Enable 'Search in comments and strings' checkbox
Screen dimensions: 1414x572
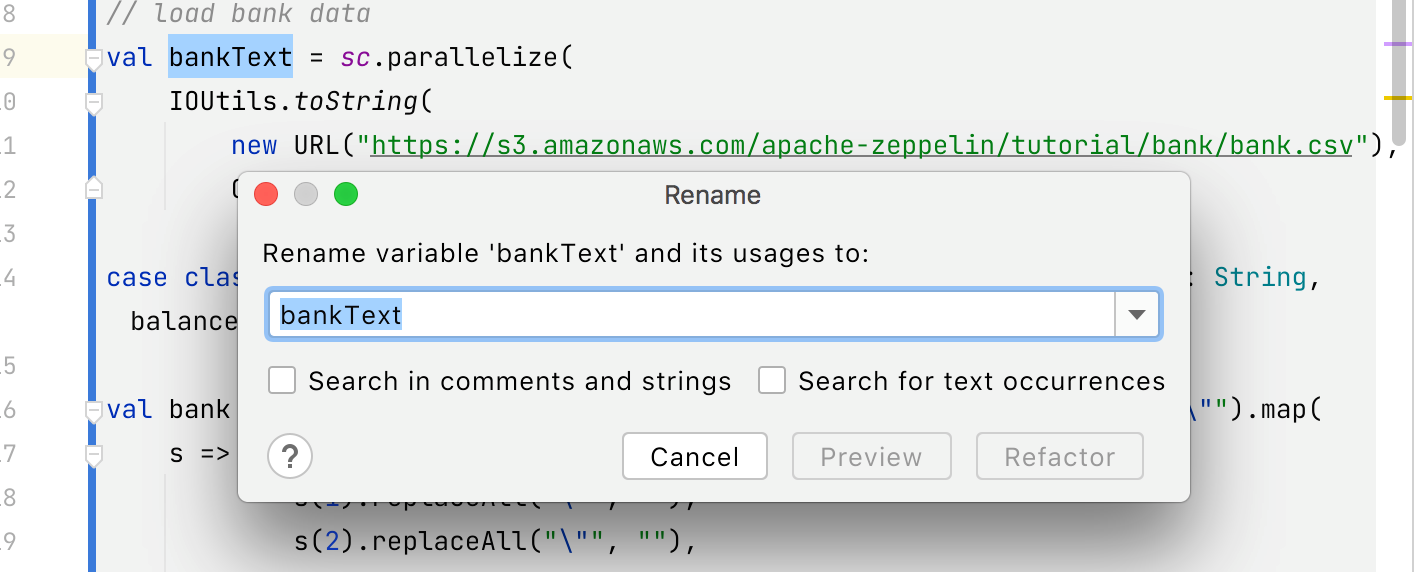point(282,381)
